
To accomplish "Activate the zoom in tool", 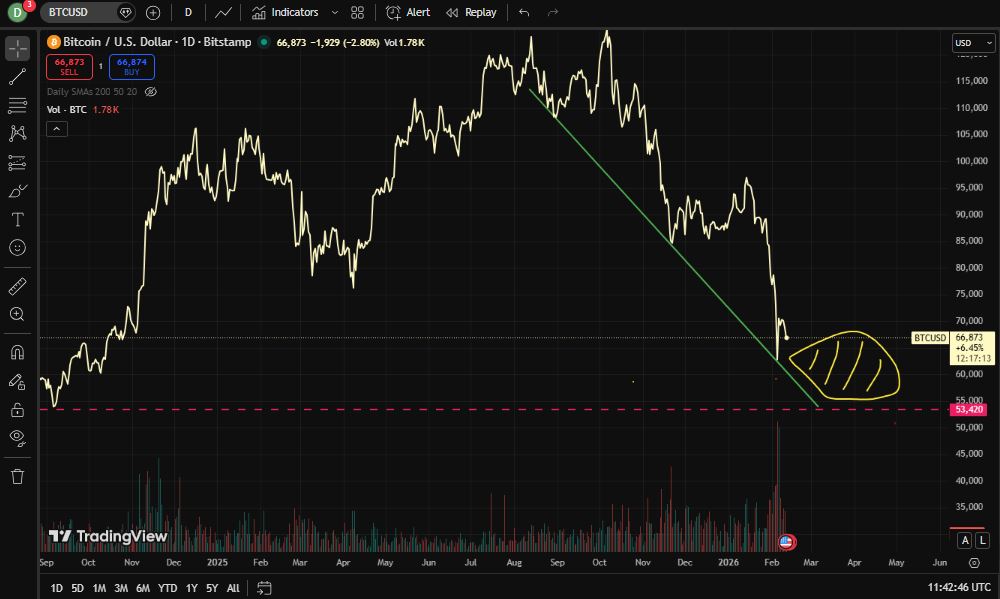I will tap(17, 314).
